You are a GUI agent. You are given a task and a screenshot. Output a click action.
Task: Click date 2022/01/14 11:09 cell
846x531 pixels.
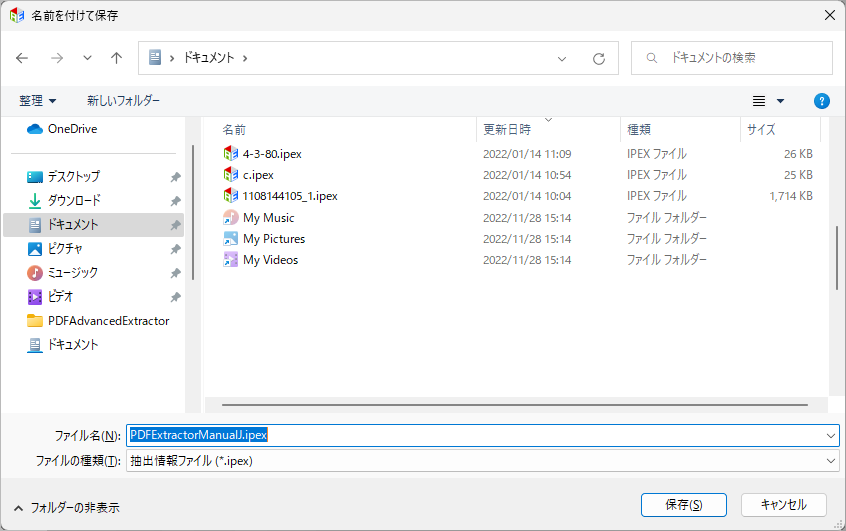click(527, 154)
